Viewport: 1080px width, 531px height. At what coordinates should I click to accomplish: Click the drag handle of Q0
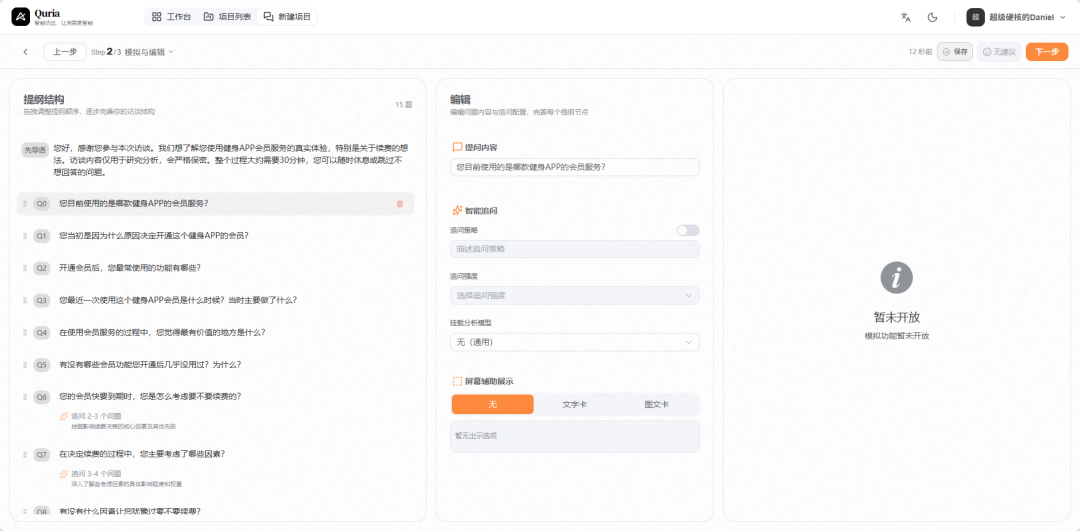pos(25,204)
